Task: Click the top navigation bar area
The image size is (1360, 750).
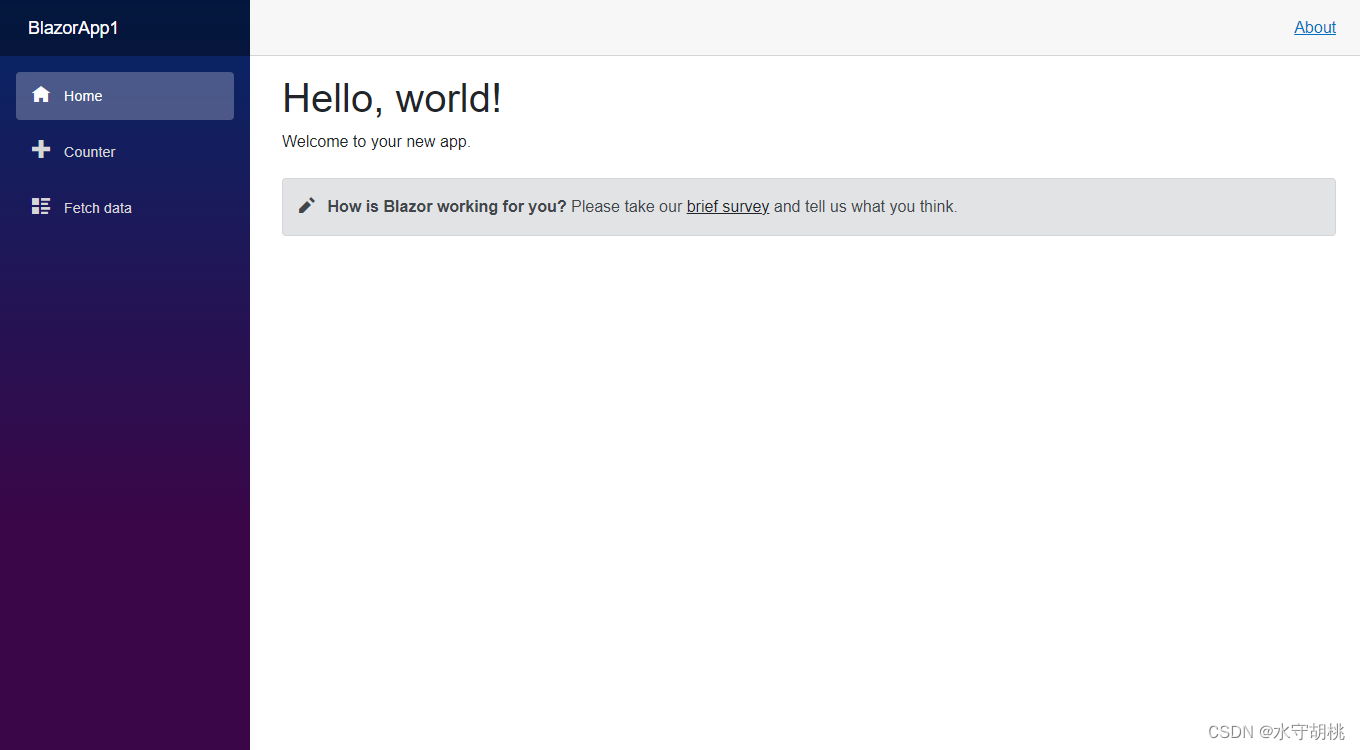Action: (x=700, y=27)
